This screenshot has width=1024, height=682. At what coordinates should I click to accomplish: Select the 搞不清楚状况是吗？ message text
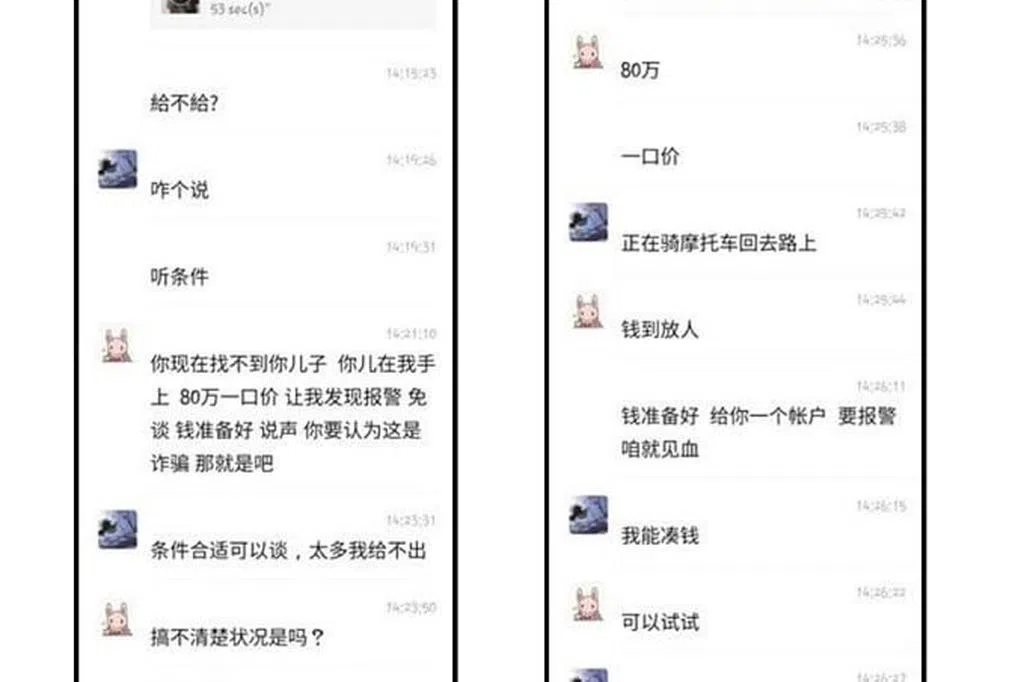(x=237, y=637)
